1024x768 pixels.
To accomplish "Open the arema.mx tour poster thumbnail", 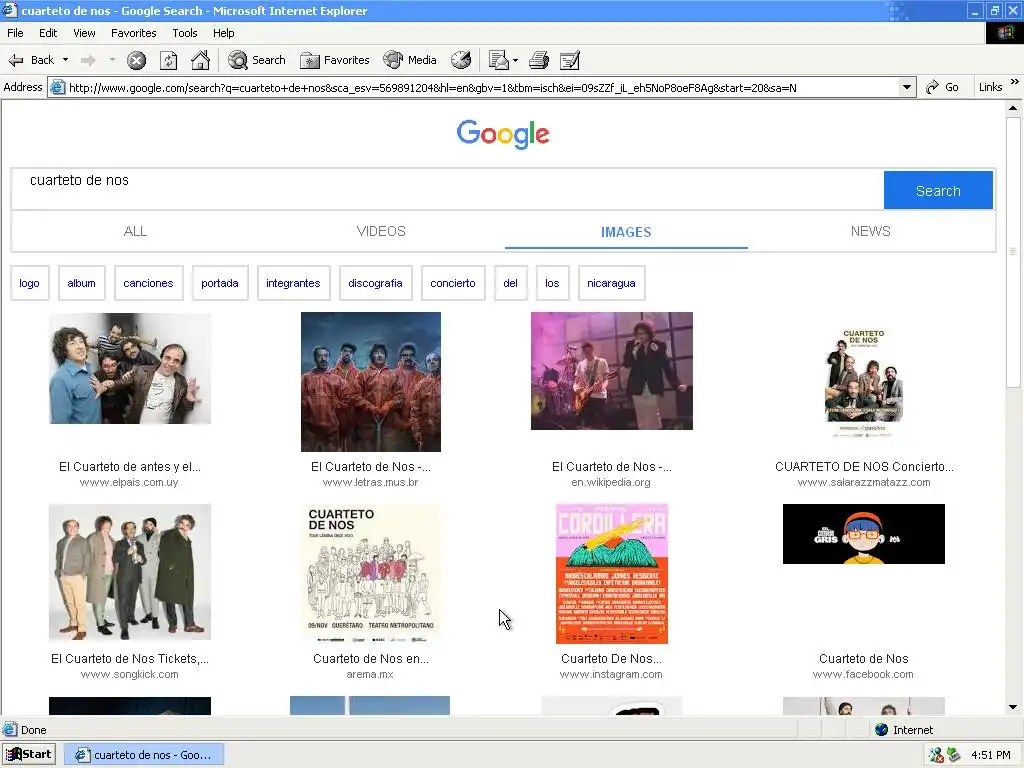I will (371, 573).
